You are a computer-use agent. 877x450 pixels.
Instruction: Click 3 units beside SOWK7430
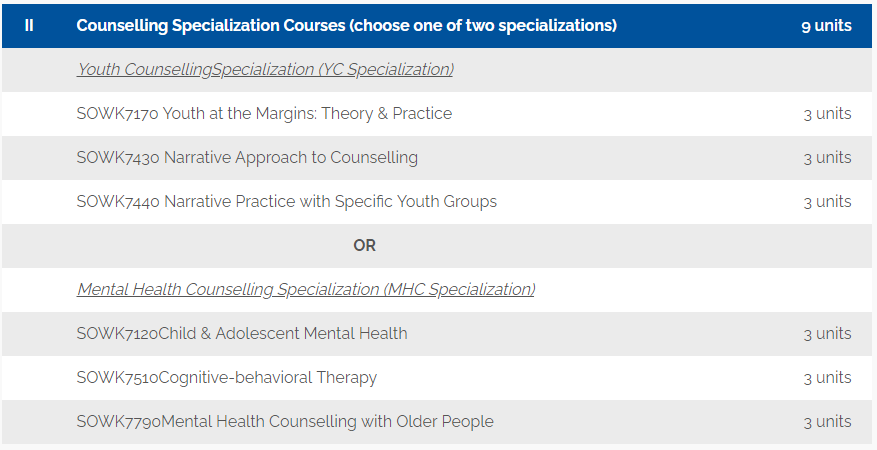(828, 158)
